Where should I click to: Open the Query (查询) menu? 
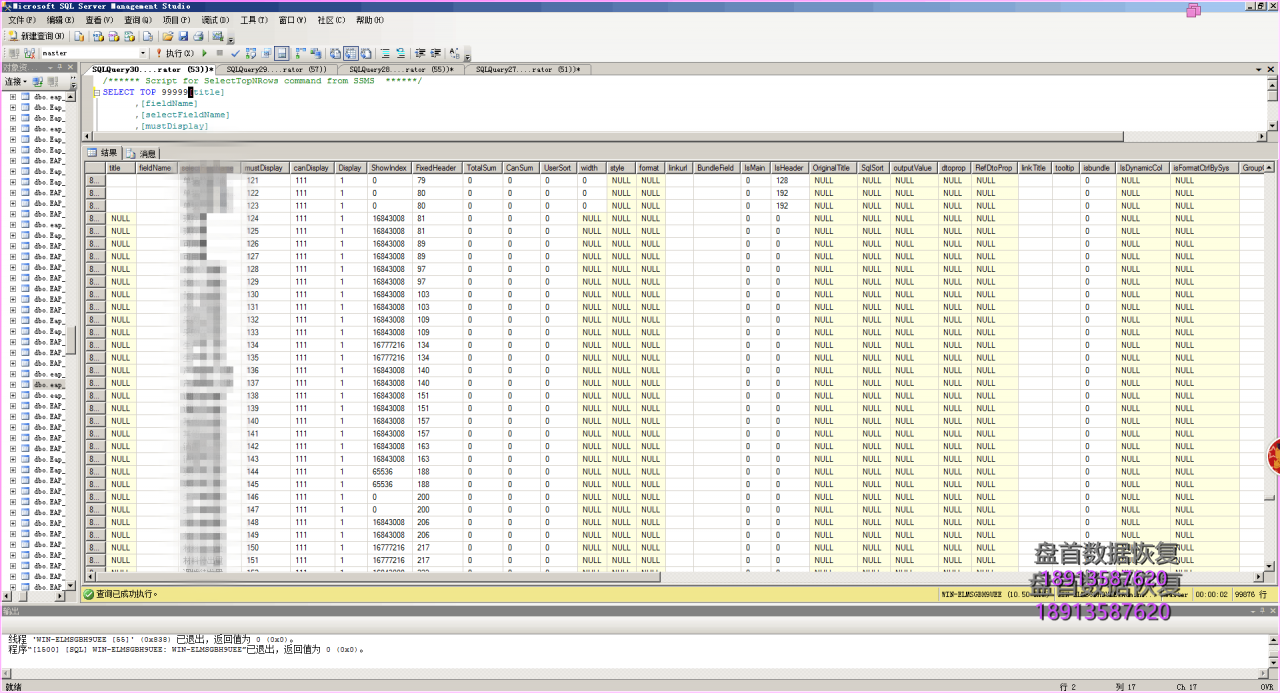point(138,20)
